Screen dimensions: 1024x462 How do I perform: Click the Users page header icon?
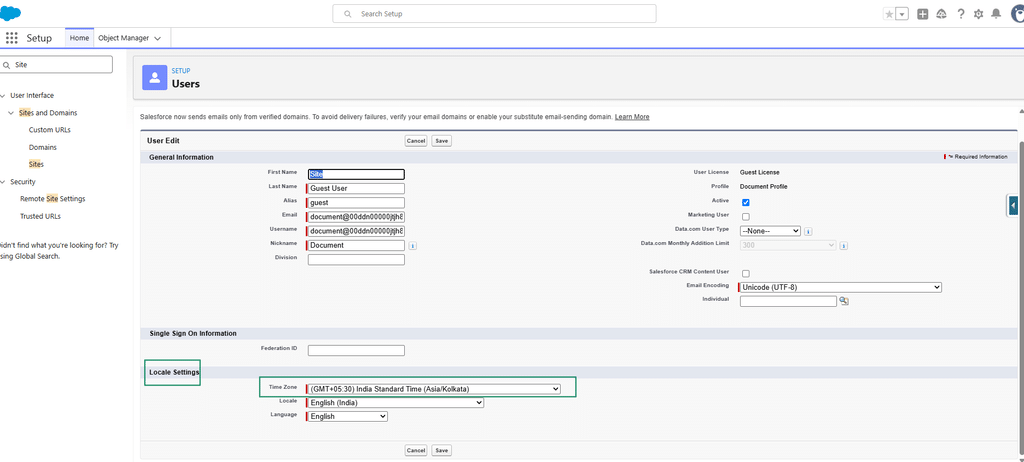[155, 78]
